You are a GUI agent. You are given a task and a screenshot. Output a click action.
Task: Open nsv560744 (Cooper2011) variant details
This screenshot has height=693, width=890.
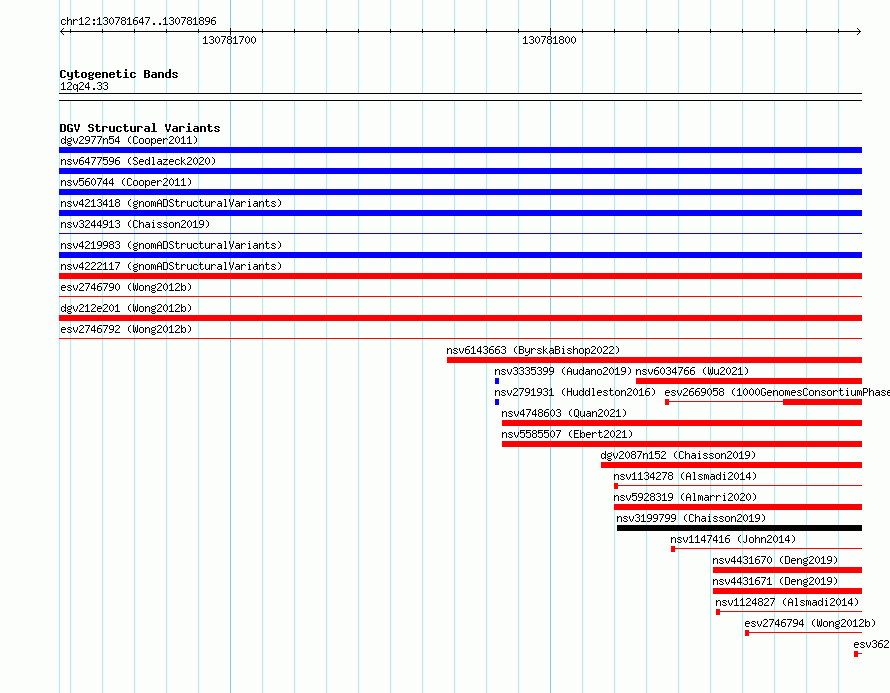pos(126,182)
